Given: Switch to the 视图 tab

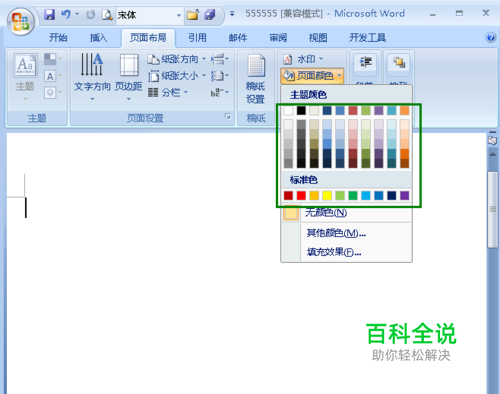Looking at the screenshot, I should coord(318,38).
